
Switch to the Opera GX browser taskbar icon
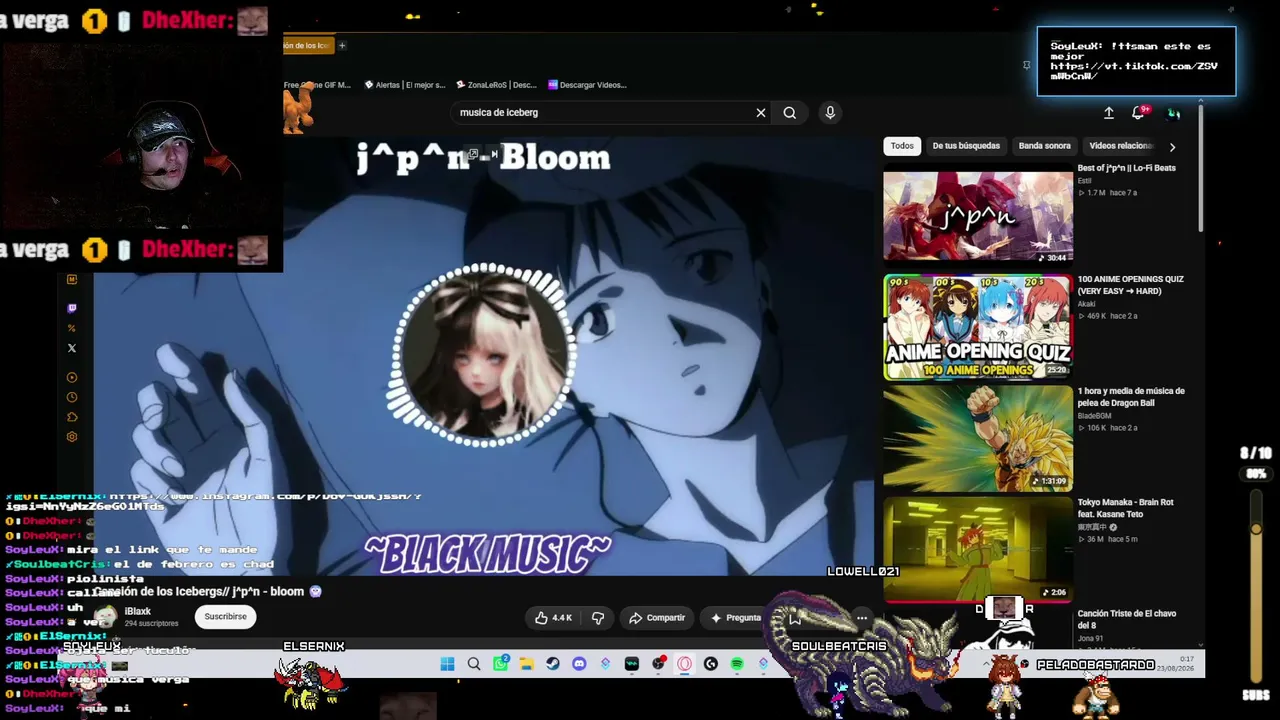pos(685,664)
